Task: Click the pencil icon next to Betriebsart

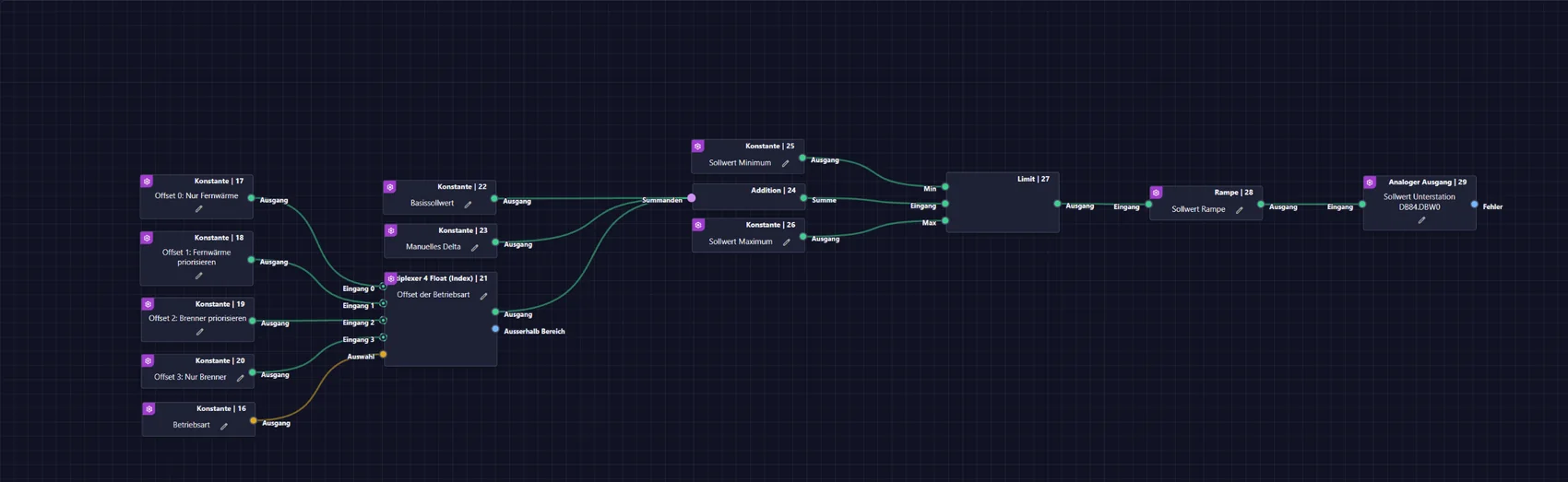Action: 224,426
